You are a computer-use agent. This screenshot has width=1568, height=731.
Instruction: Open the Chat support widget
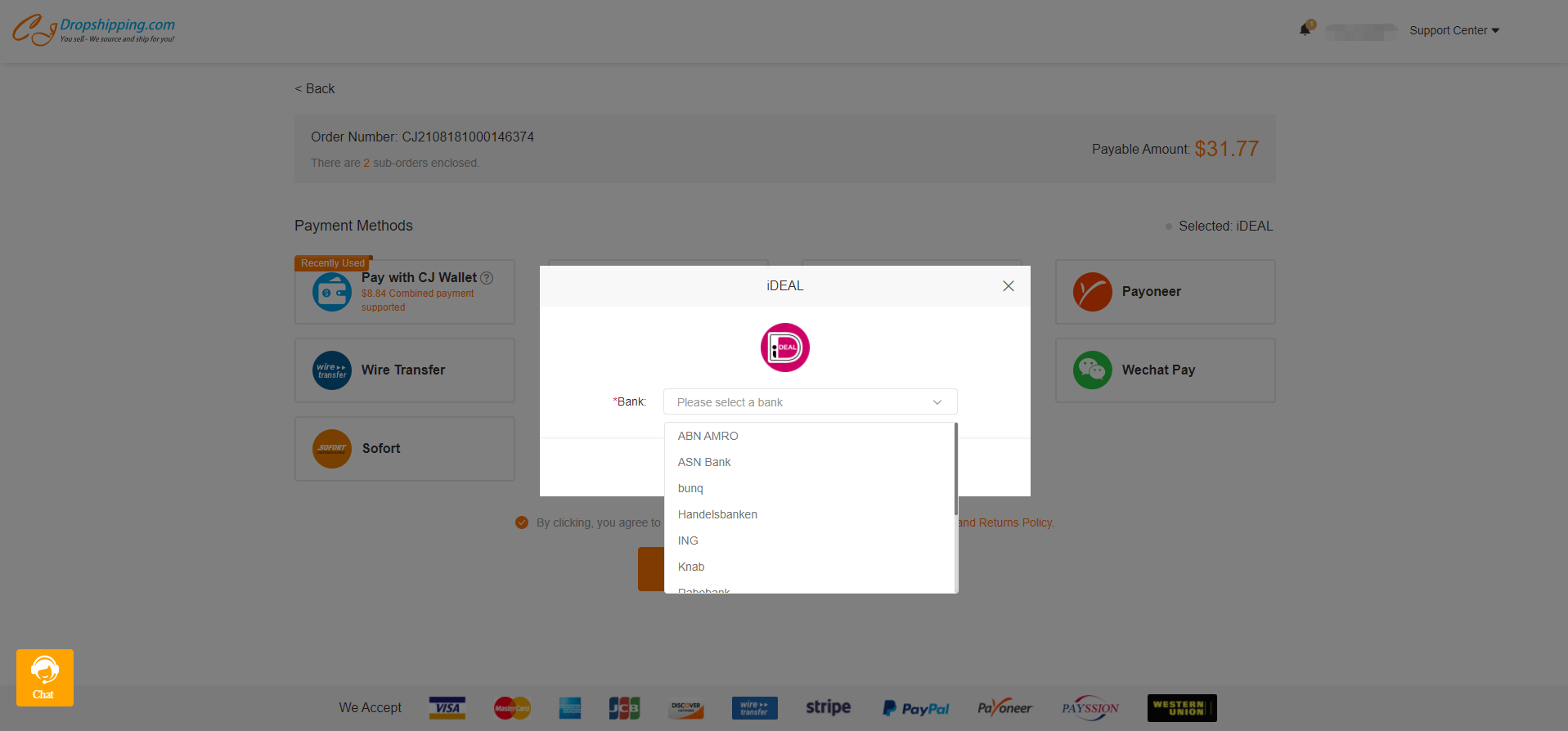pyautogui.click(x=45, y=677)
